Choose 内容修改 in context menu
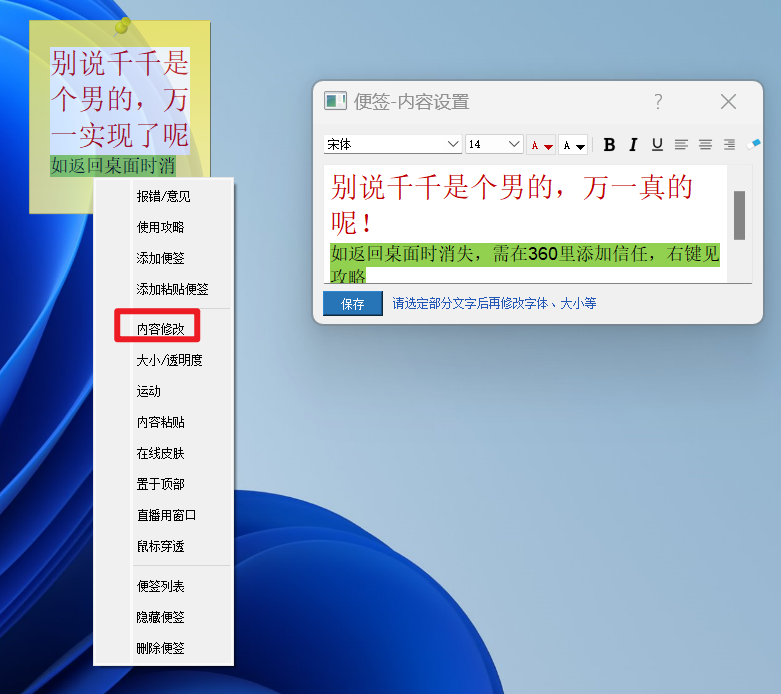This screenshot has height=694, width=781. click(160, 329)
